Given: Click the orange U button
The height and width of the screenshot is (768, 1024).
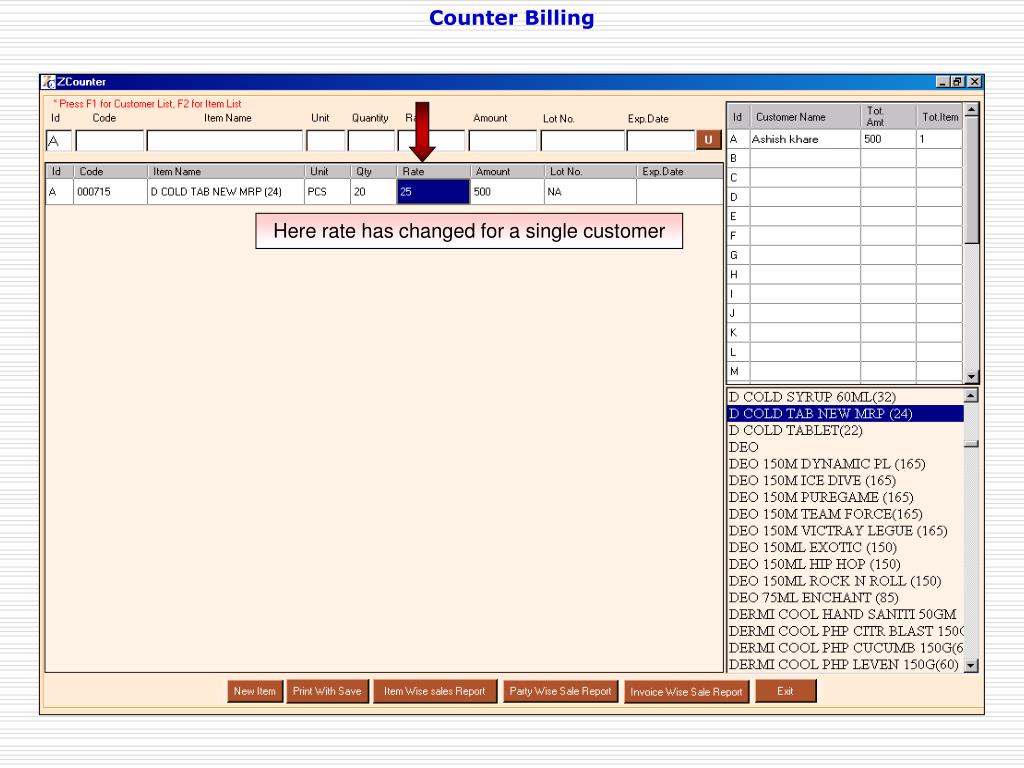Looking at the screenshot, I should click(x=709, y=140).
